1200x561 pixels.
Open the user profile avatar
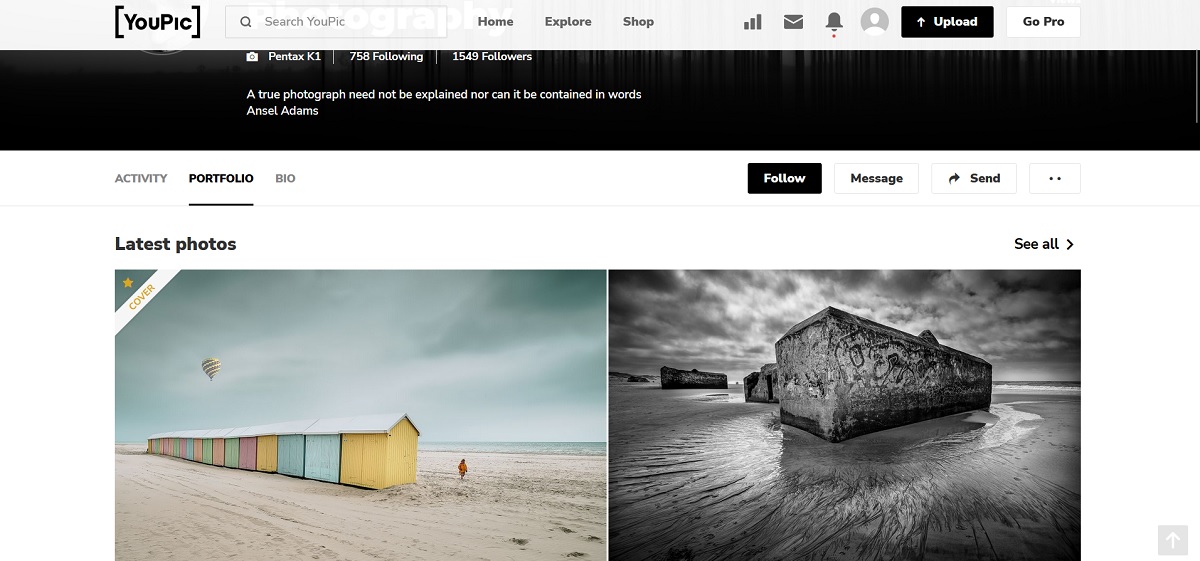[875, 22]
